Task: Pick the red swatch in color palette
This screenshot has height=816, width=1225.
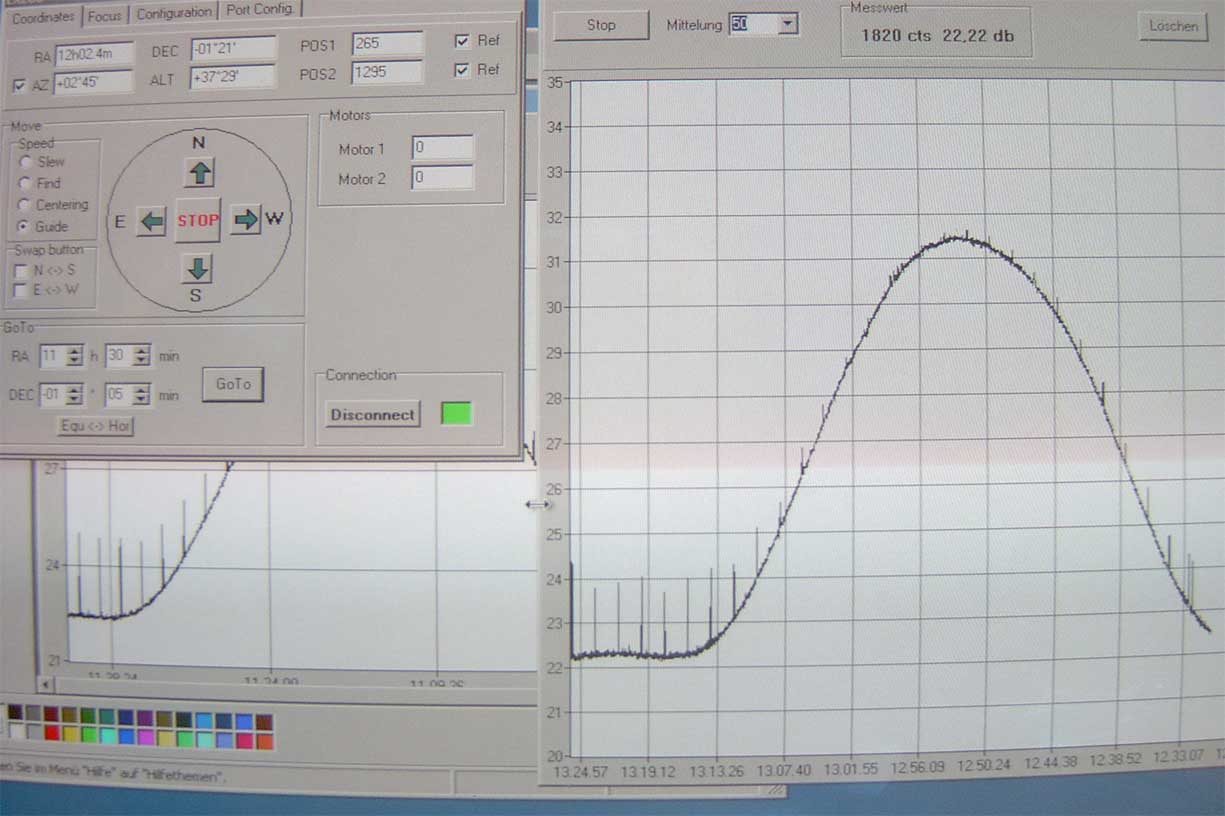Action: (x=51, y=732)
